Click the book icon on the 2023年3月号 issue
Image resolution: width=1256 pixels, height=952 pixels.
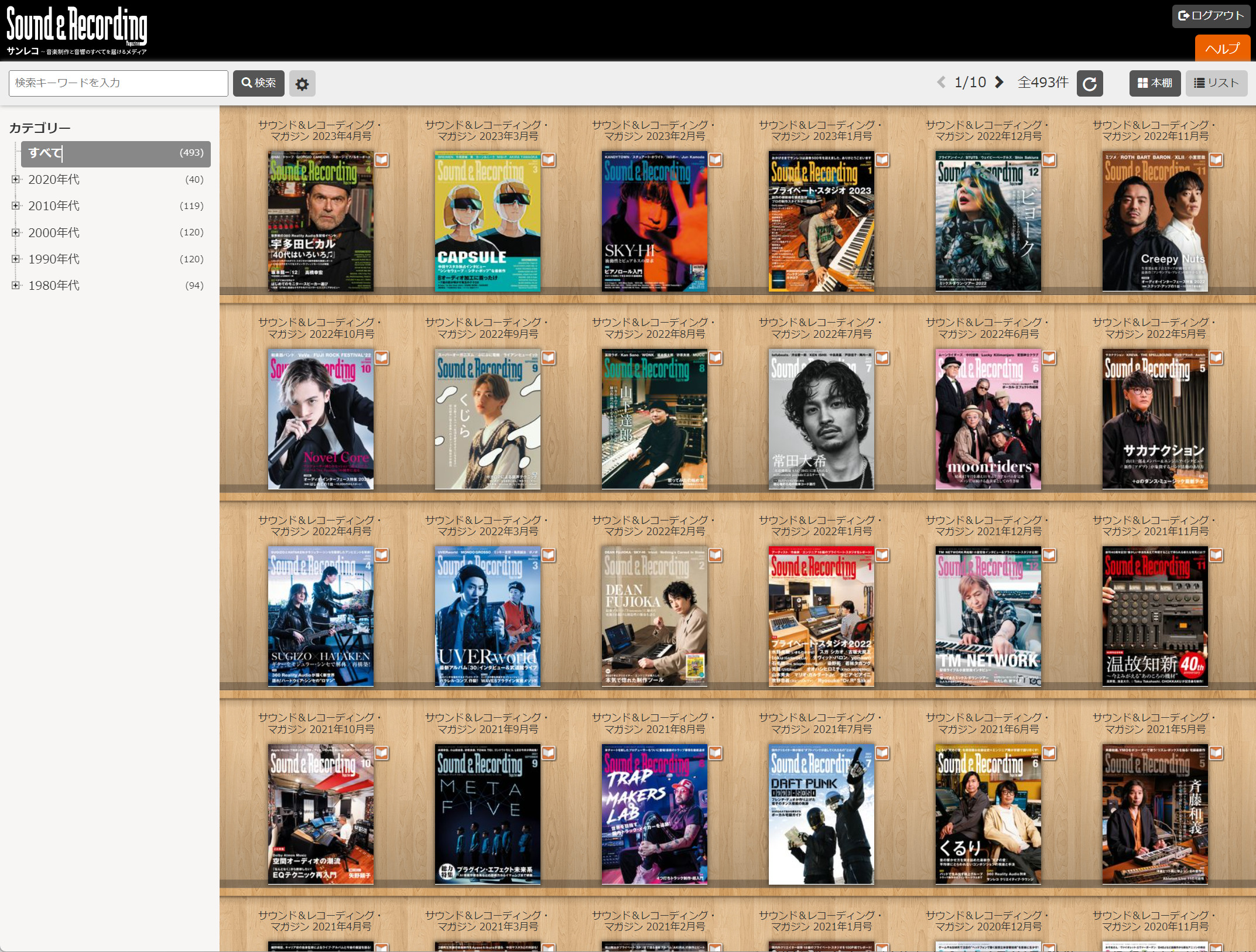(549, 160)
